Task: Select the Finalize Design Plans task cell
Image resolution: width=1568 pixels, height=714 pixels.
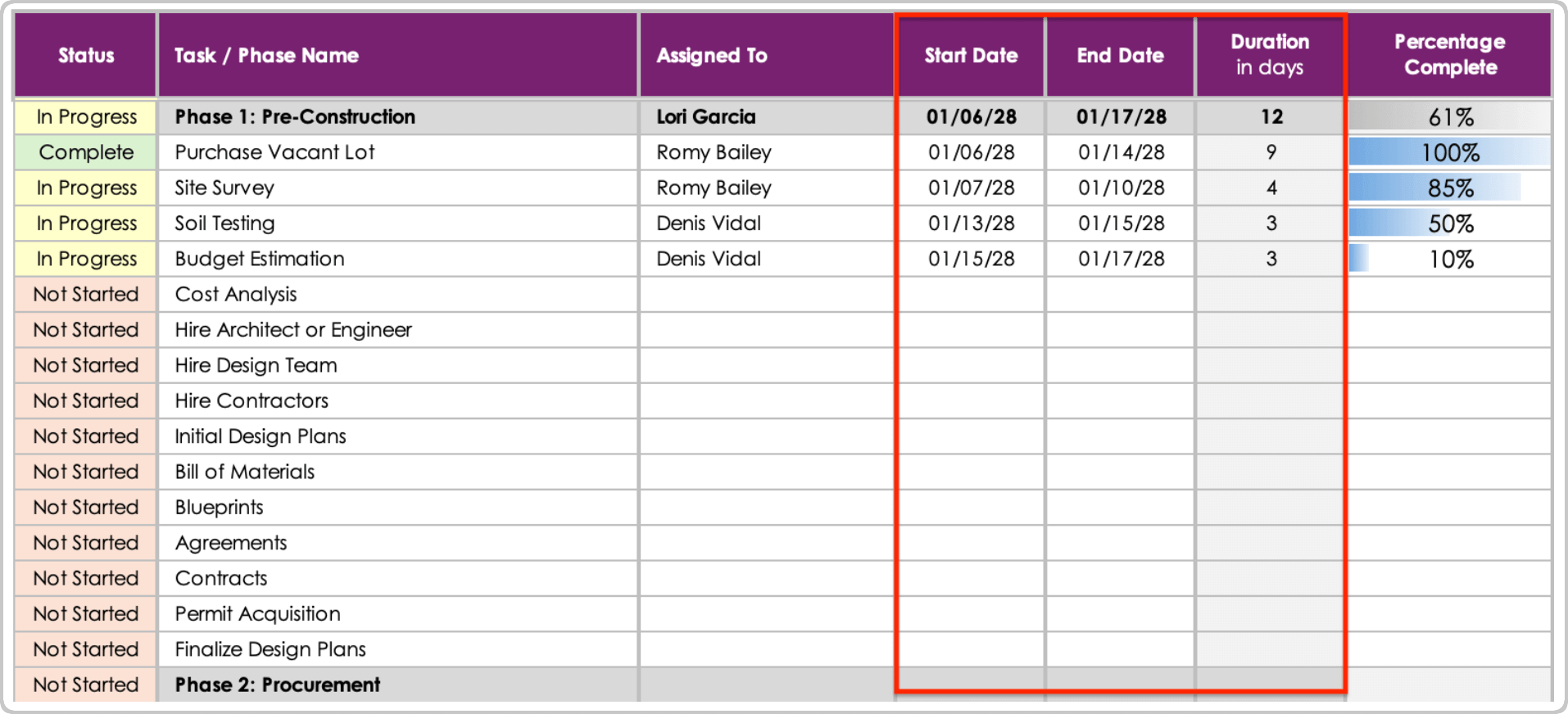Action: 270,649
